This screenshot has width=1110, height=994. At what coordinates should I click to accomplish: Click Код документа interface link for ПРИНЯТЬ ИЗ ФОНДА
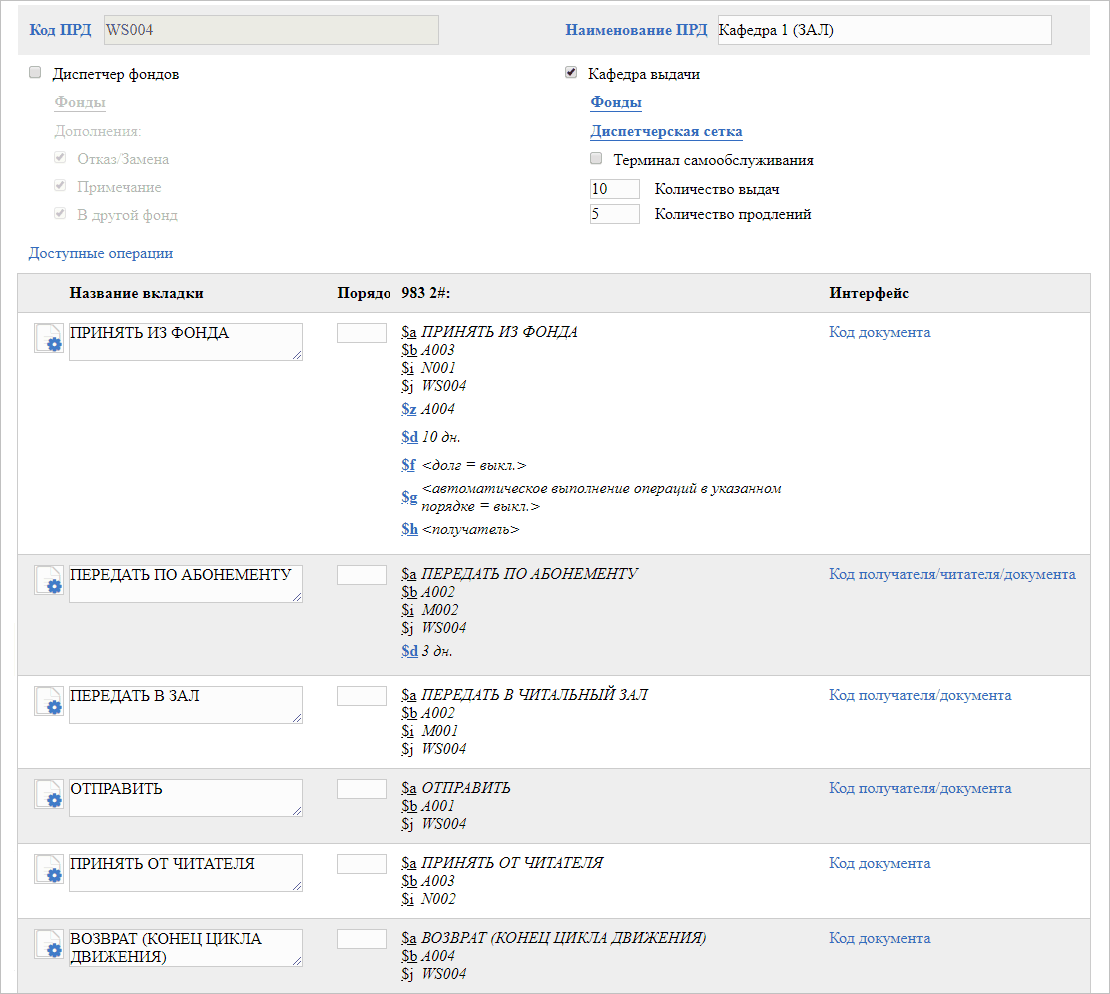click(x=879, y=332)
